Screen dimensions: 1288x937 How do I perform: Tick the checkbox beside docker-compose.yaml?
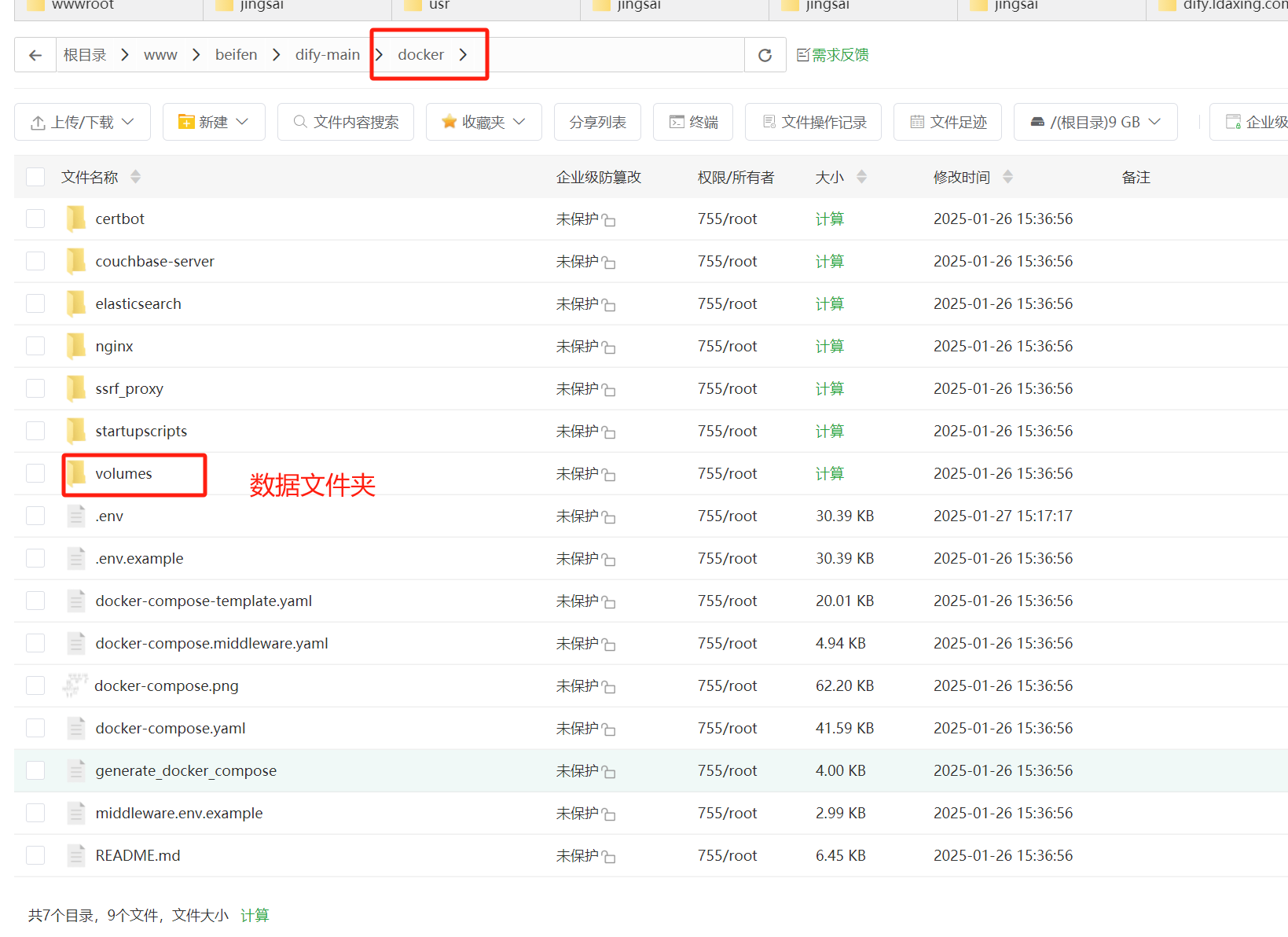tap(35, 728)
